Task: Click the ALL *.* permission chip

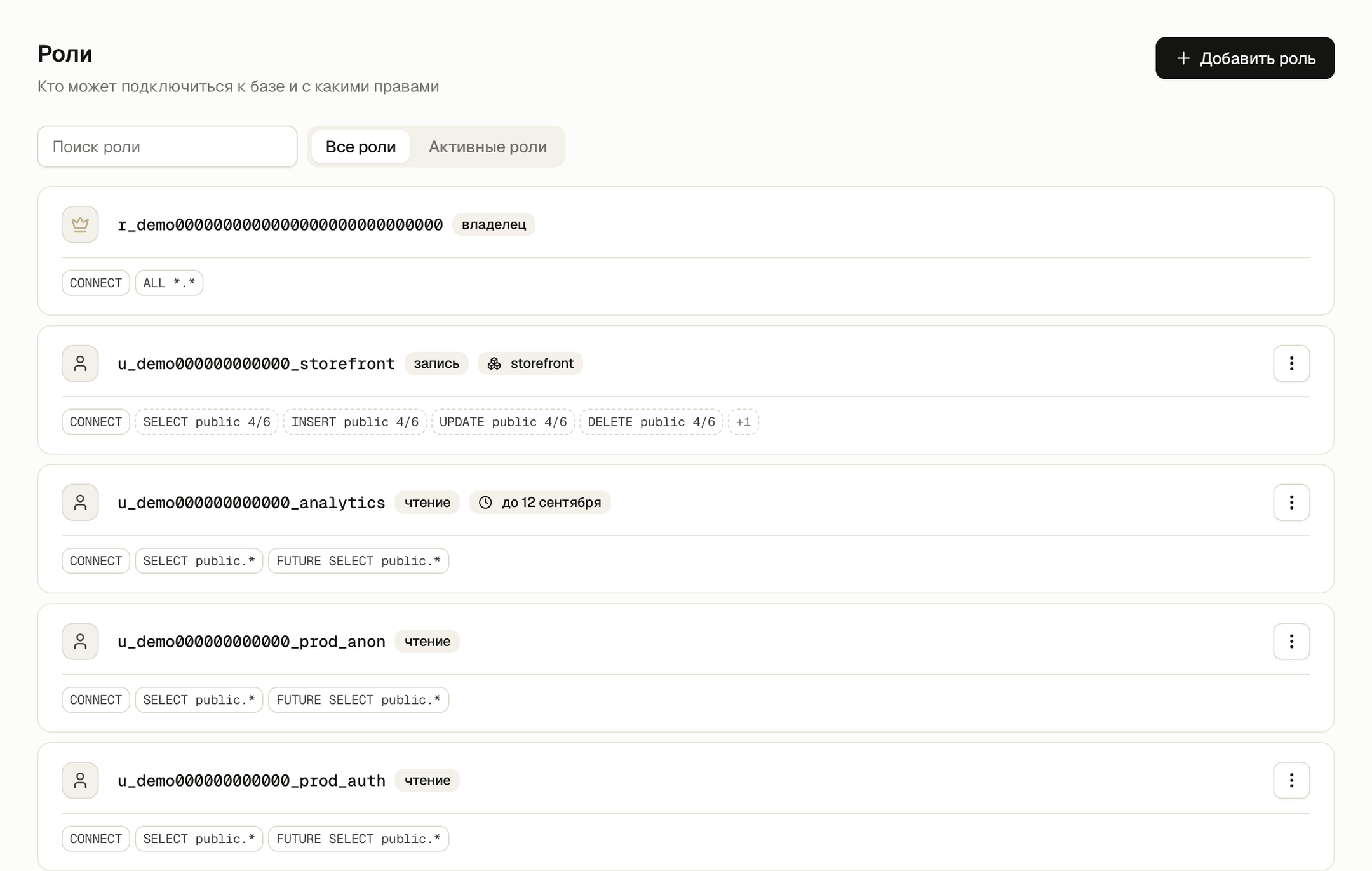Action: [169, 283]
